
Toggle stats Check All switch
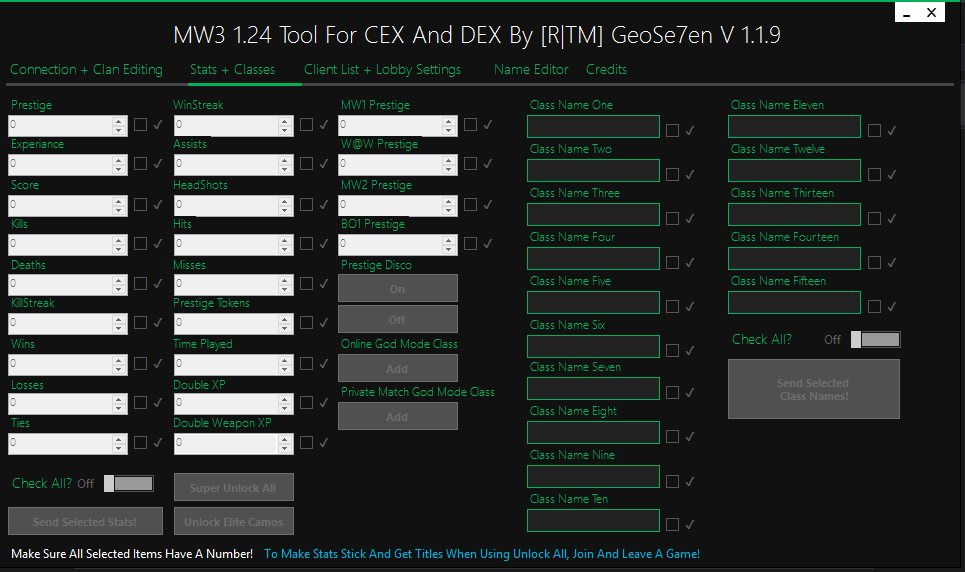click(x=129, y=483)
